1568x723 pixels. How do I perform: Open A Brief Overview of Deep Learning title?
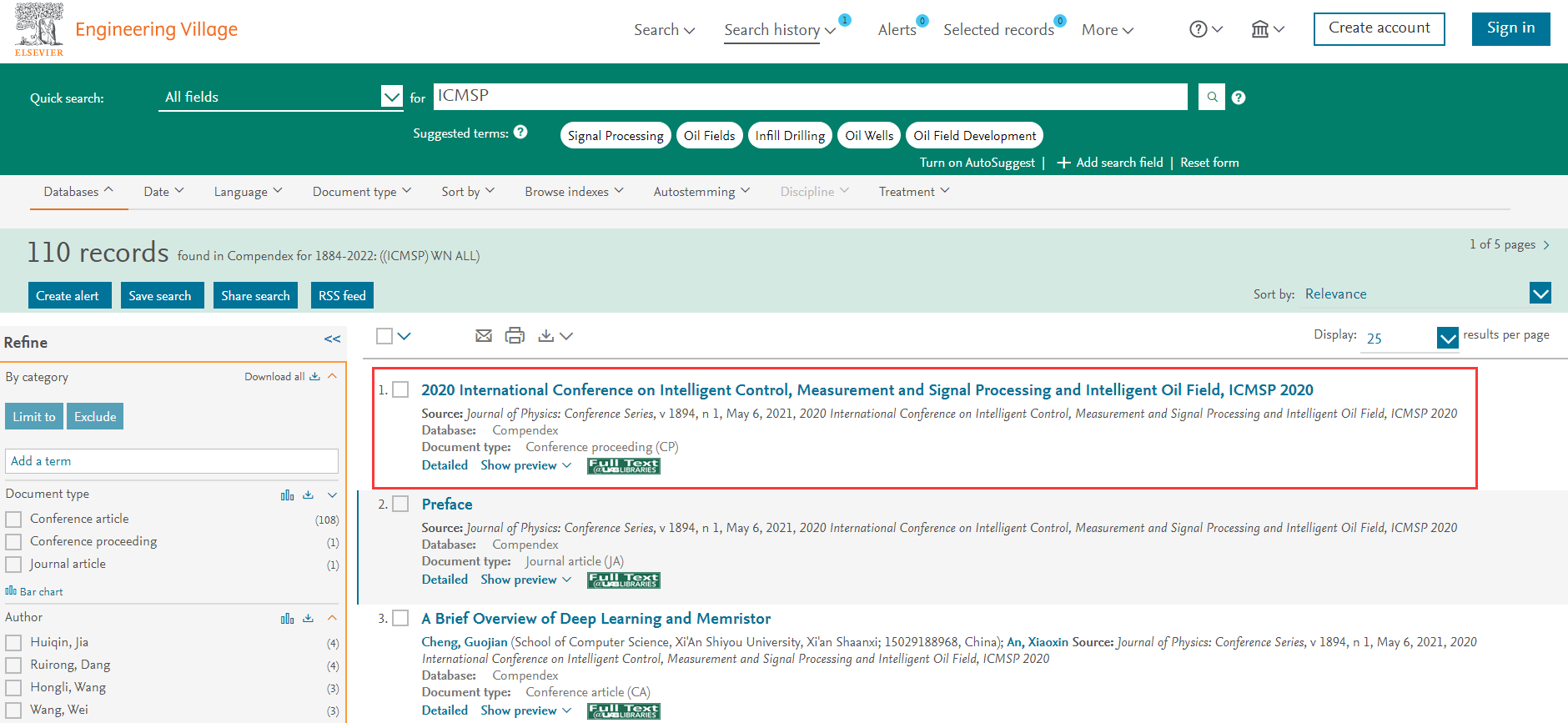point(596,618)
